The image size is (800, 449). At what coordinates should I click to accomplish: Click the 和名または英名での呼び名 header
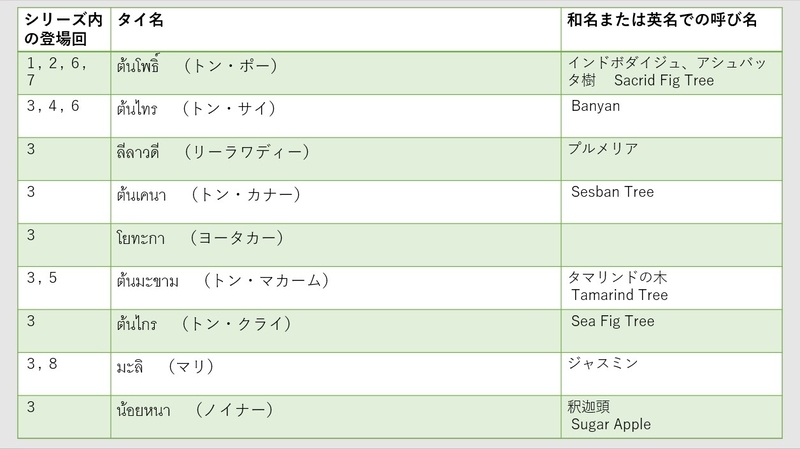tap(671, 30)
